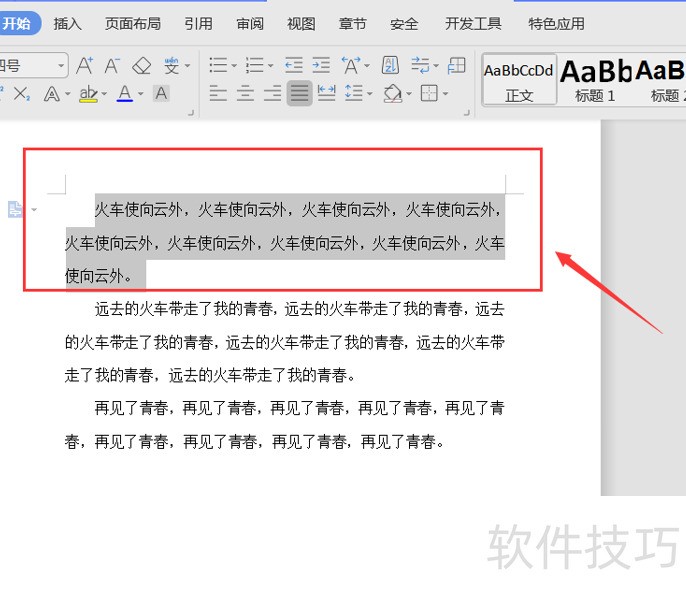The height and width of the screenshot is (598, 686).
Task: Switch to the 插入 tab
Action: click(68, 24)
